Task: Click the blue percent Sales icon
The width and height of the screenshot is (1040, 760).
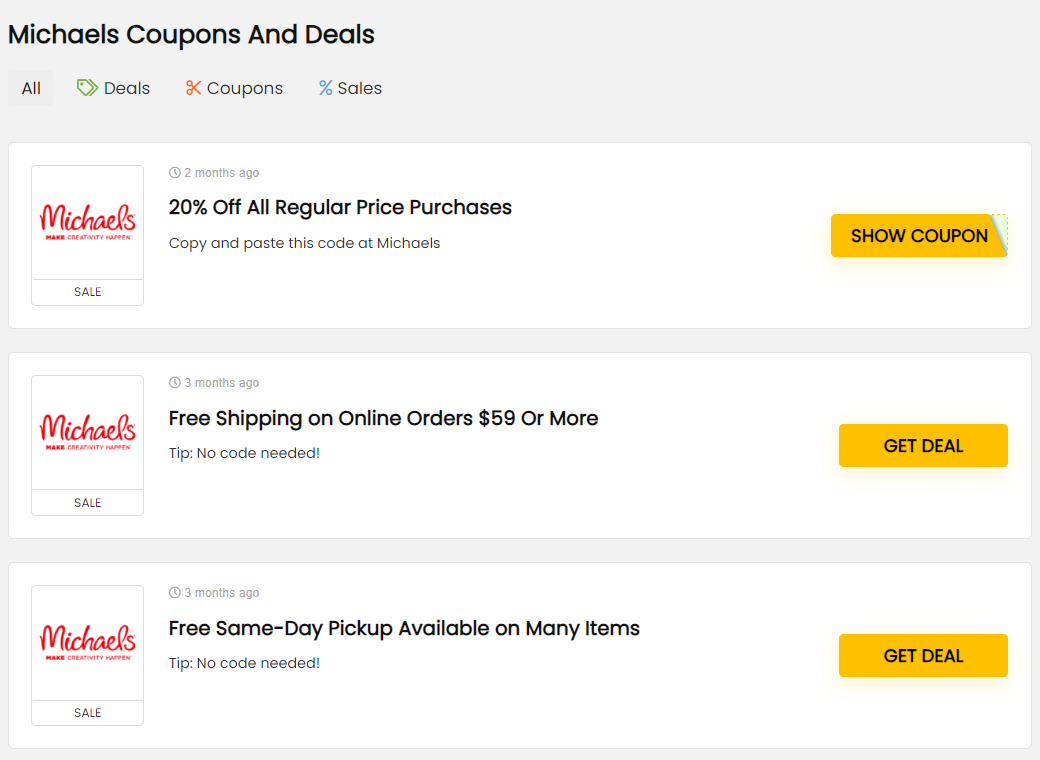Action: 325,88
